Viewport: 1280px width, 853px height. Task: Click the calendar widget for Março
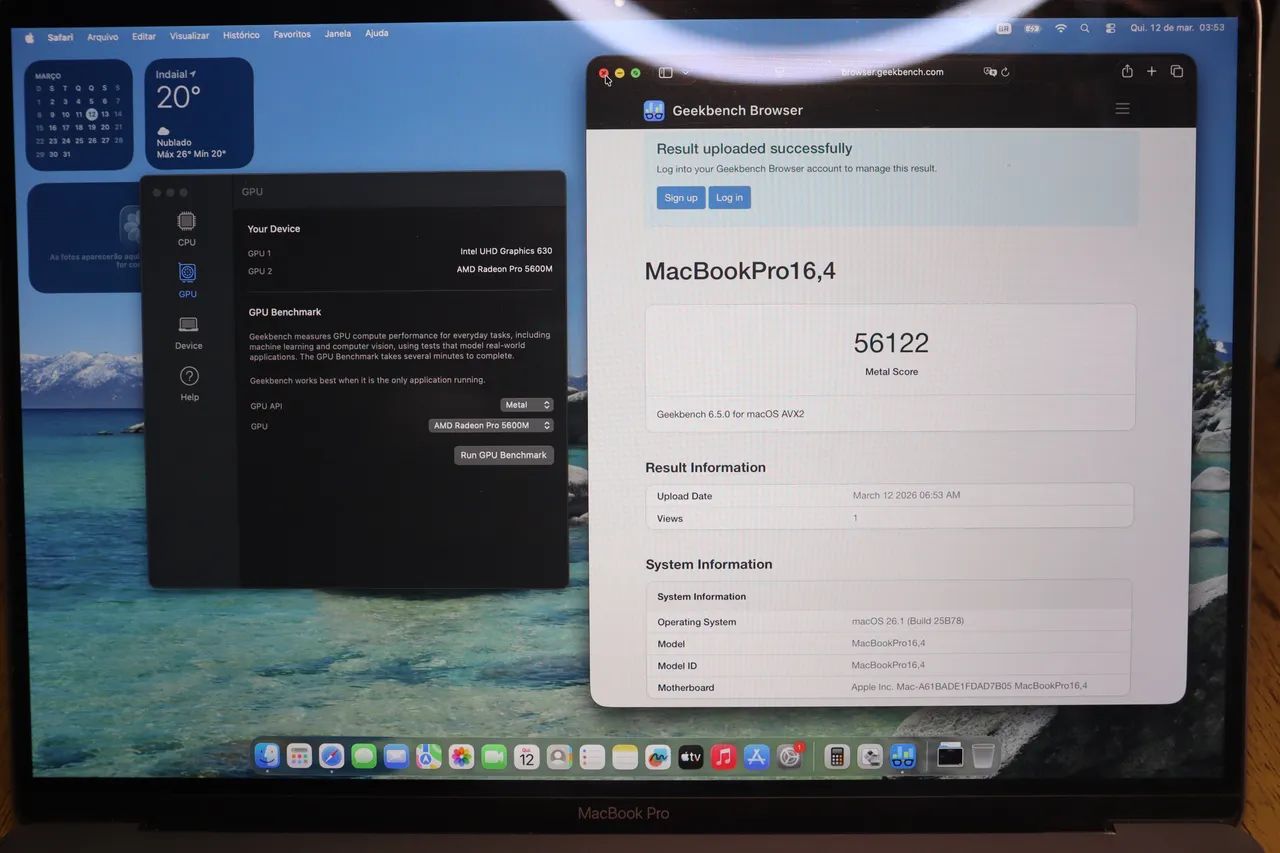pyautogui.click(x=79, y=114)
